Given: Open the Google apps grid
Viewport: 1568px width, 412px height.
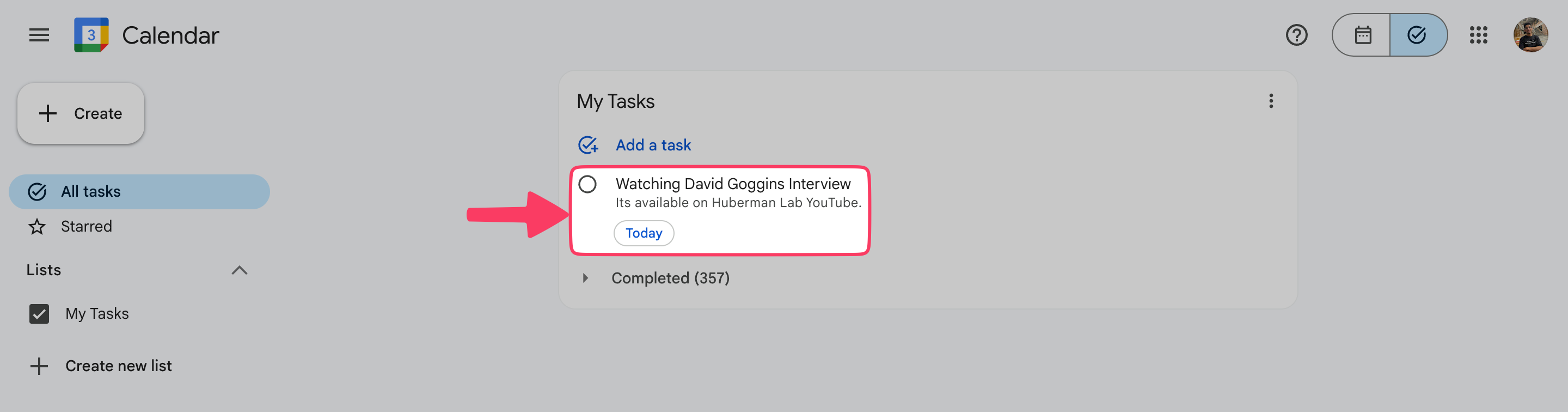Looking at the screenshot, I should 1478,35.
